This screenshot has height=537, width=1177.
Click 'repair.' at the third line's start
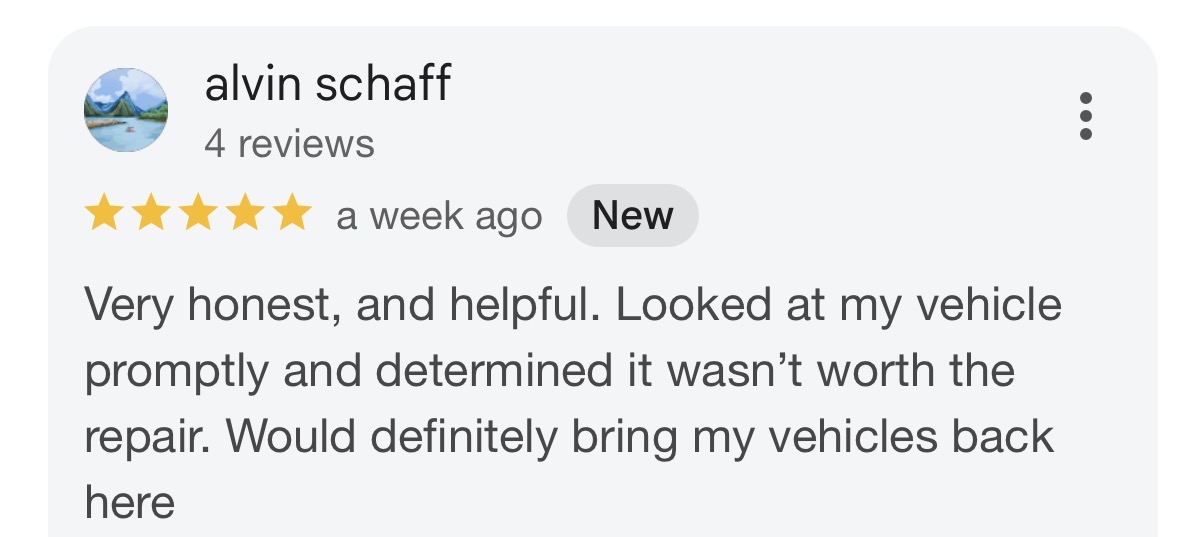point(140,438)
